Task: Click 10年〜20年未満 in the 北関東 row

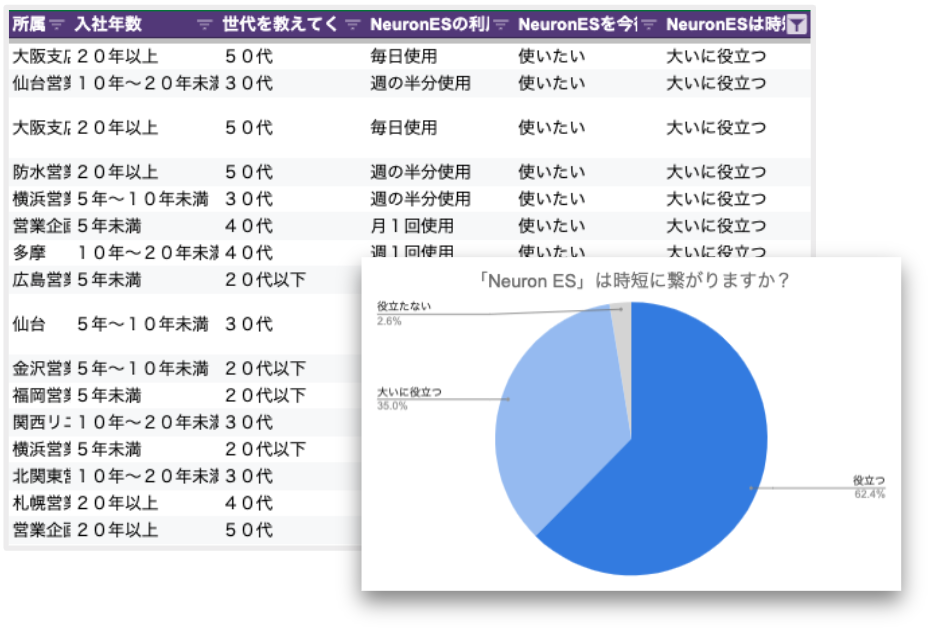Action: [x=148, y=476]
